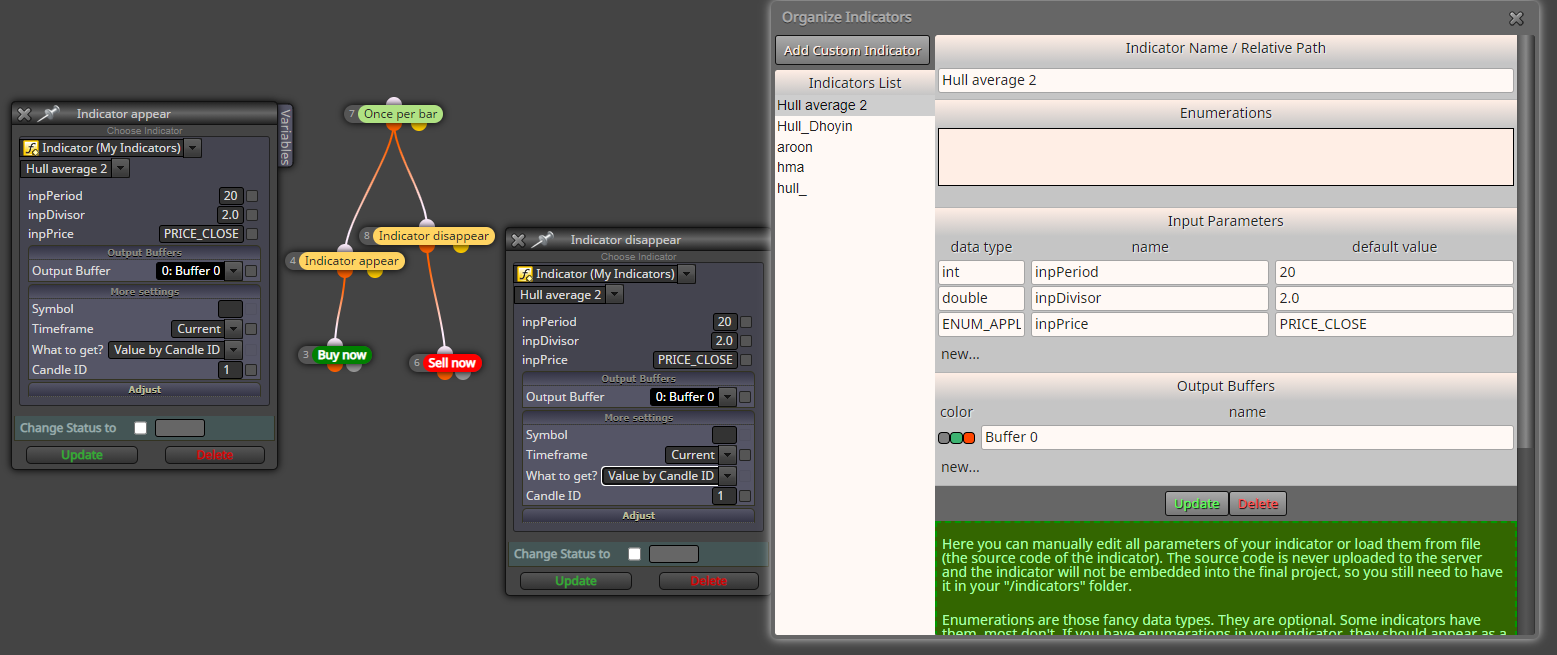Click orange output port under Sell now node
The width and height of the screenshot is (1557, 655).
coord(444,374)
